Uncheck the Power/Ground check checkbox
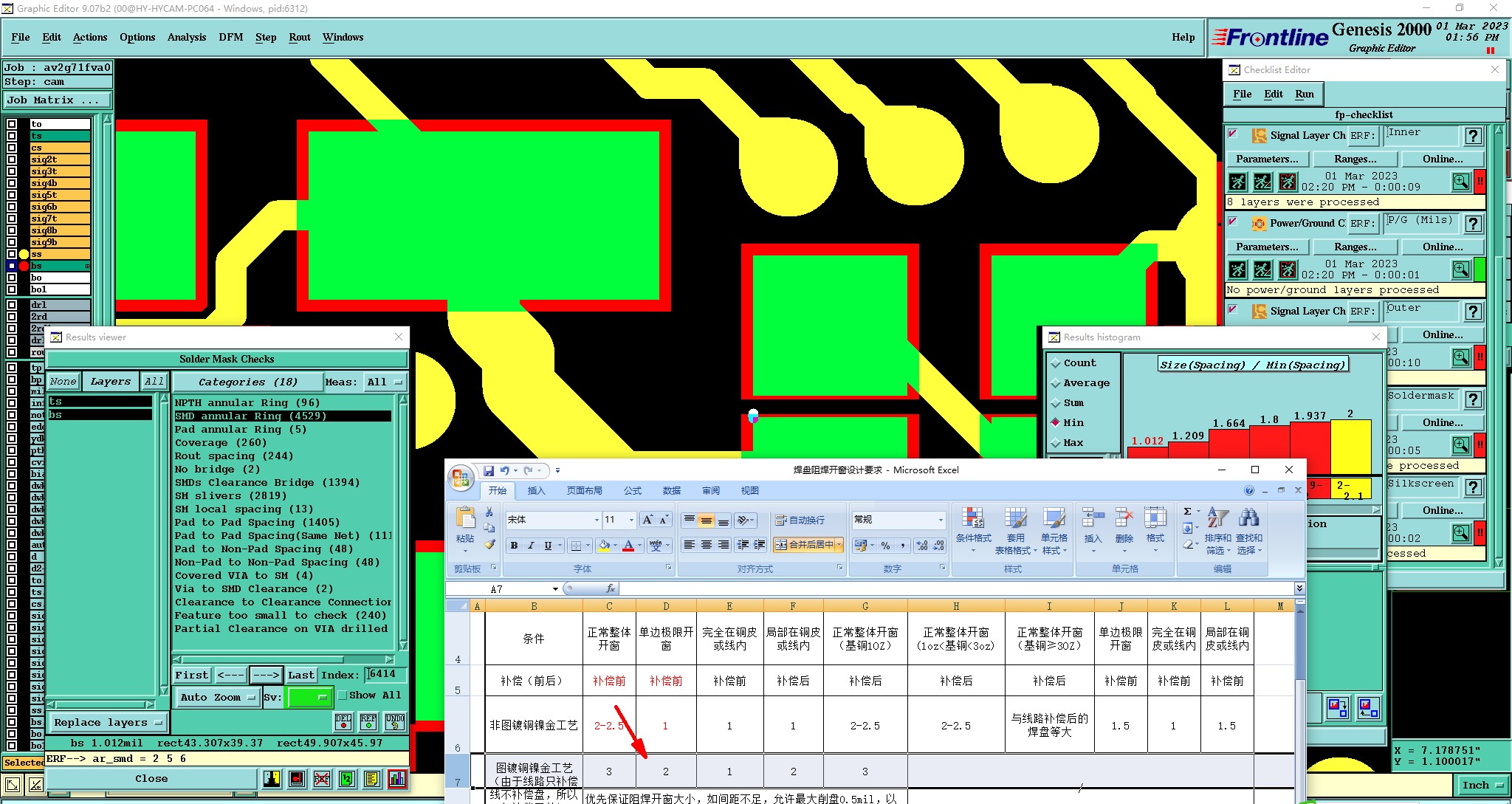1512x804 pixels. [1232, 221]
